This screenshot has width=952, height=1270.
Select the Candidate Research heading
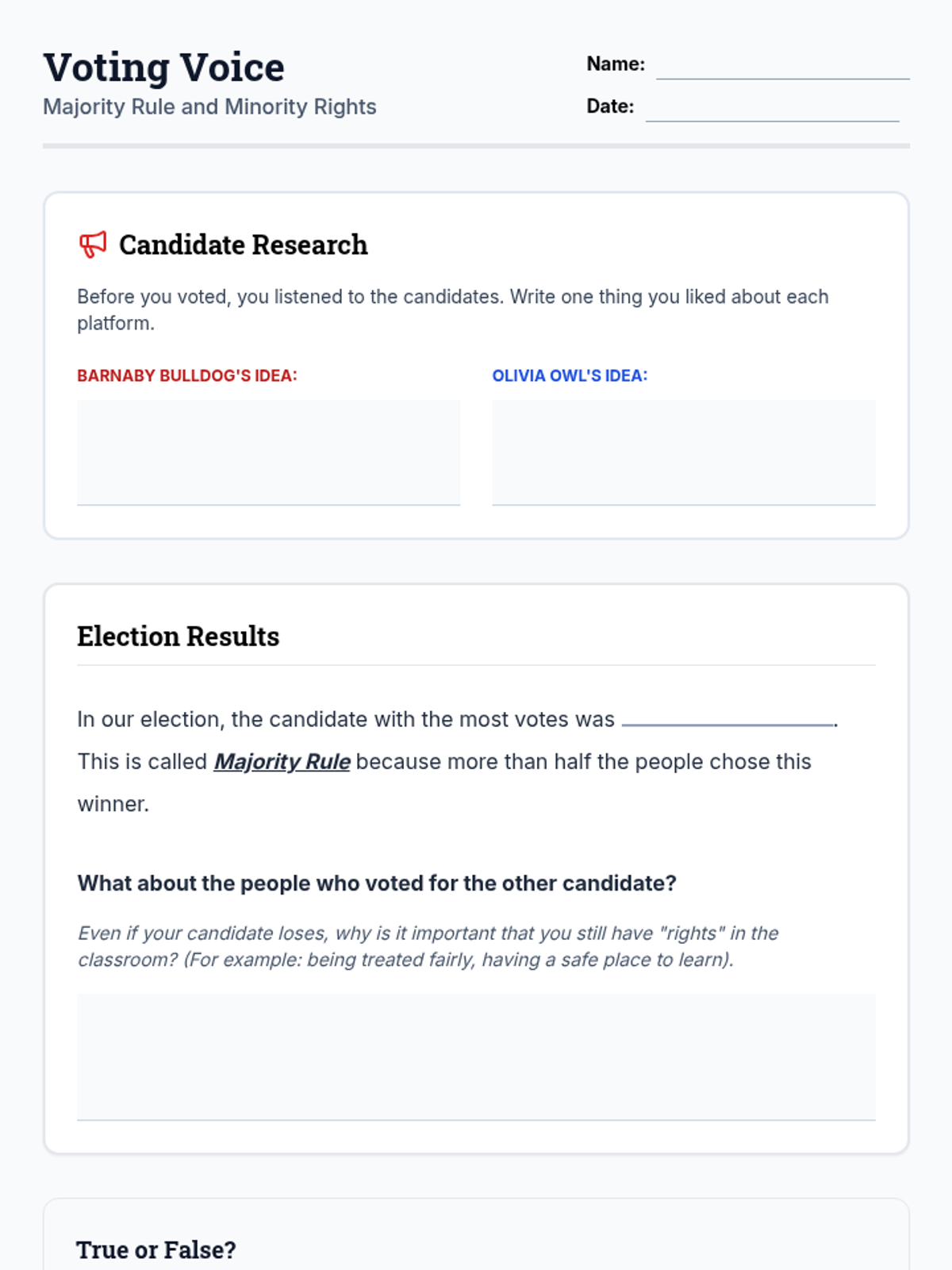(243, 245)
